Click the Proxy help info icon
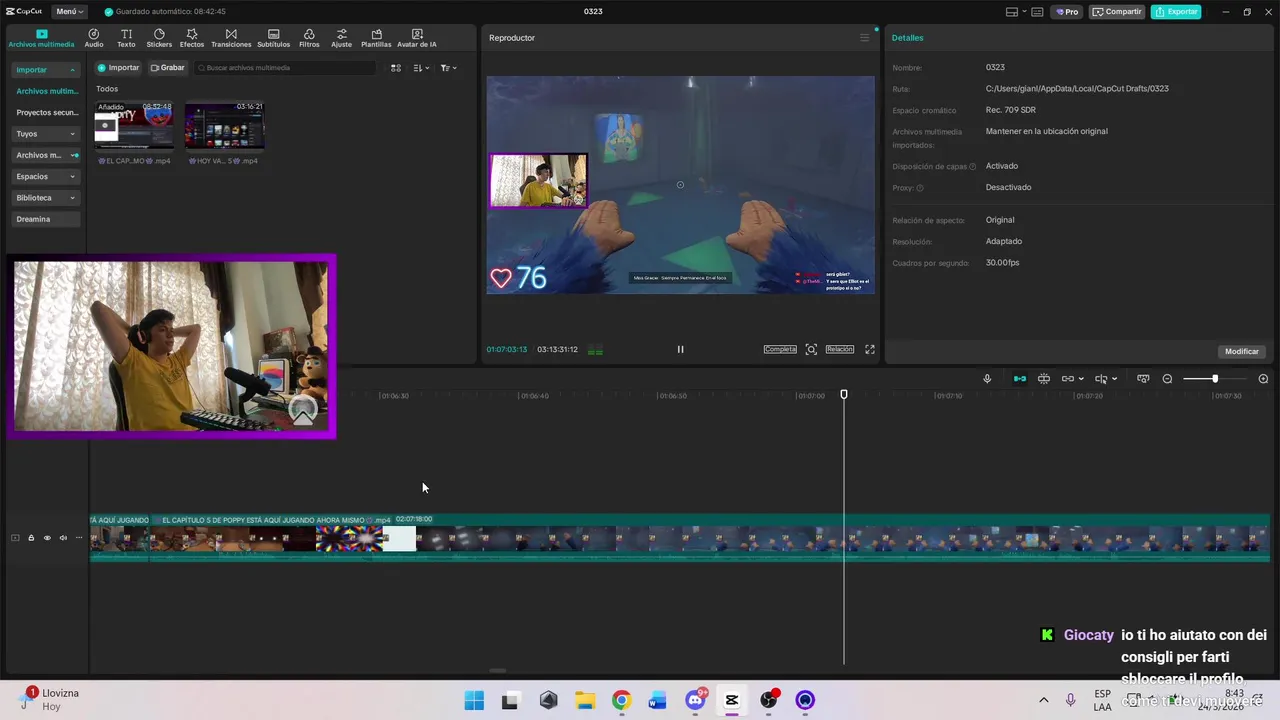Screen dimensions: 1280x720 920,188
